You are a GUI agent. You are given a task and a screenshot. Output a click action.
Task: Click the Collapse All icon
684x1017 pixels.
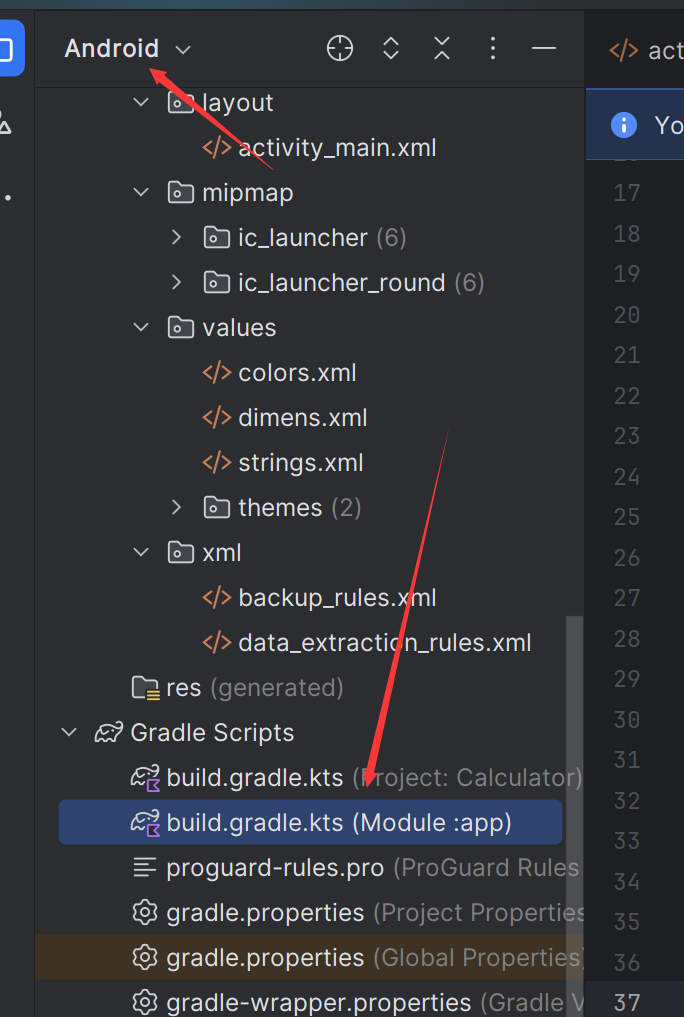pyautogui.click(x=442, y=49)
